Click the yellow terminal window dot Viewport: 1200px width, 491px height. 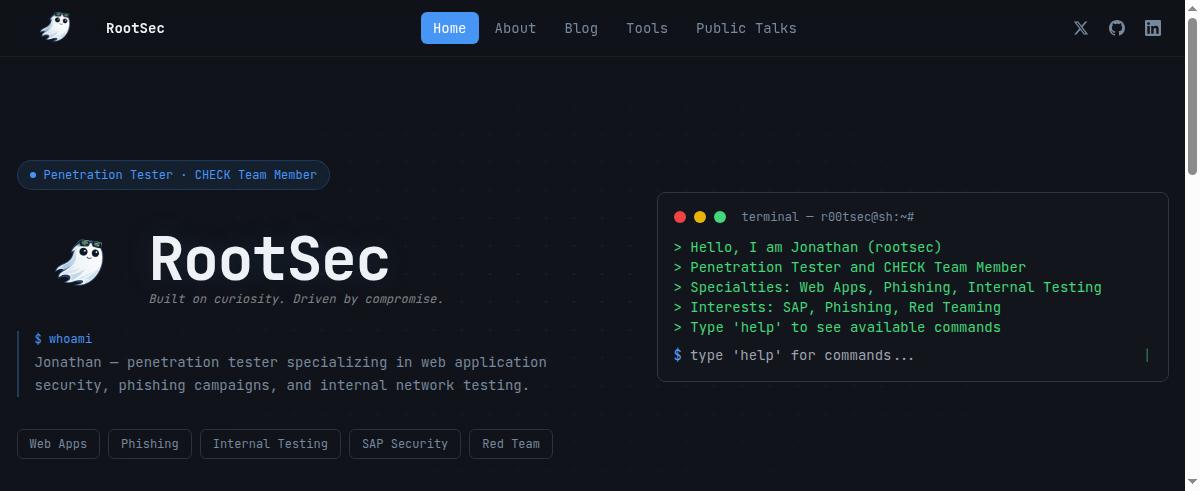click(x=700, y=217)
